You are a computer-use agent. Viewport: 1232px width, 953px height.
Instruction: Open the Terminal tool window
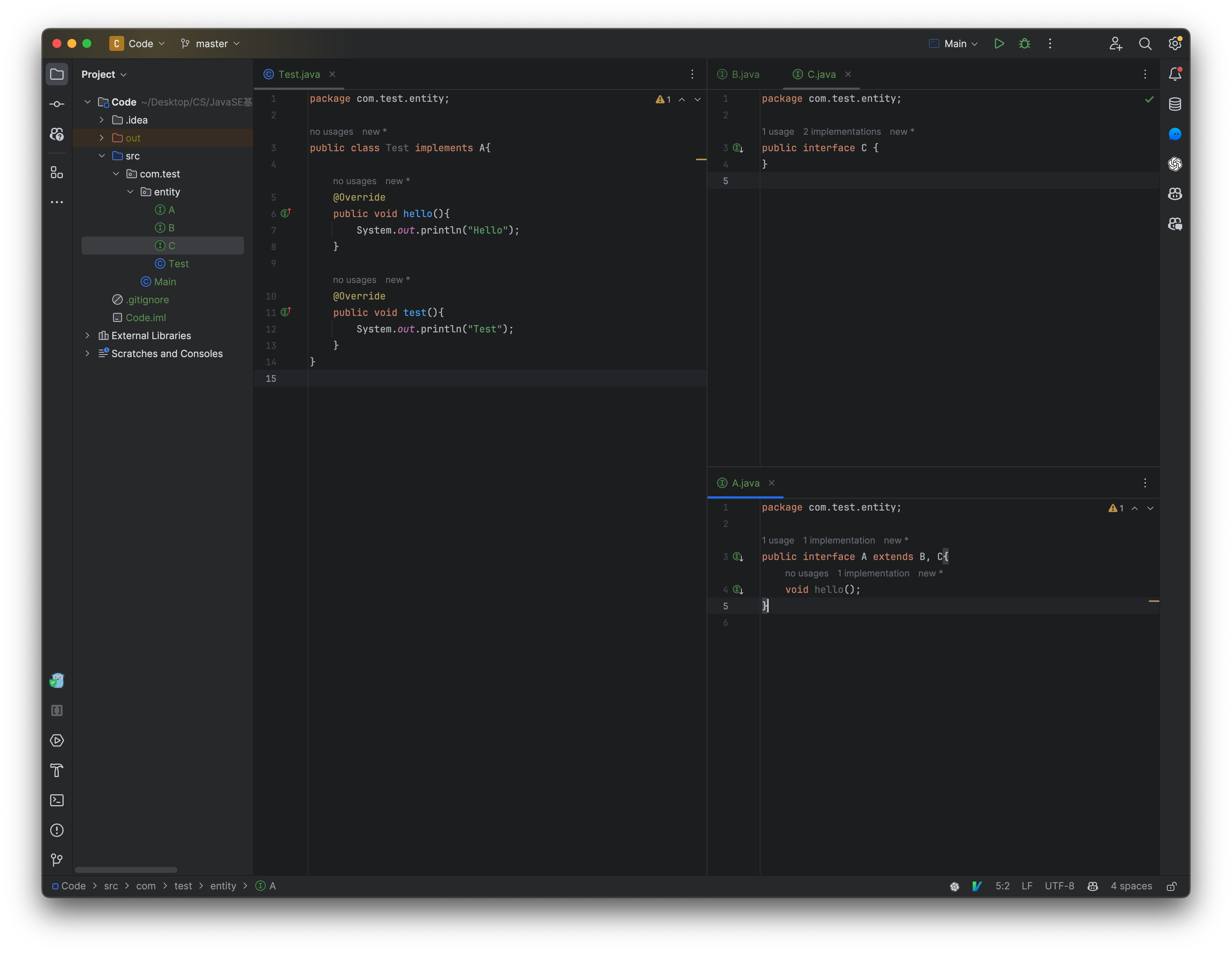coord(57,801)
